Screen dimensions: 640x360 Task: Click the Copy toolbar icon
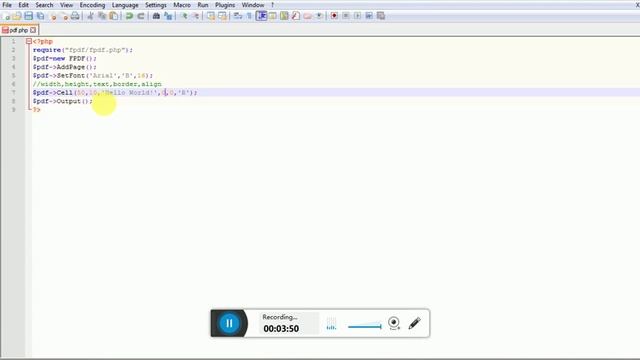coord(102,16)
